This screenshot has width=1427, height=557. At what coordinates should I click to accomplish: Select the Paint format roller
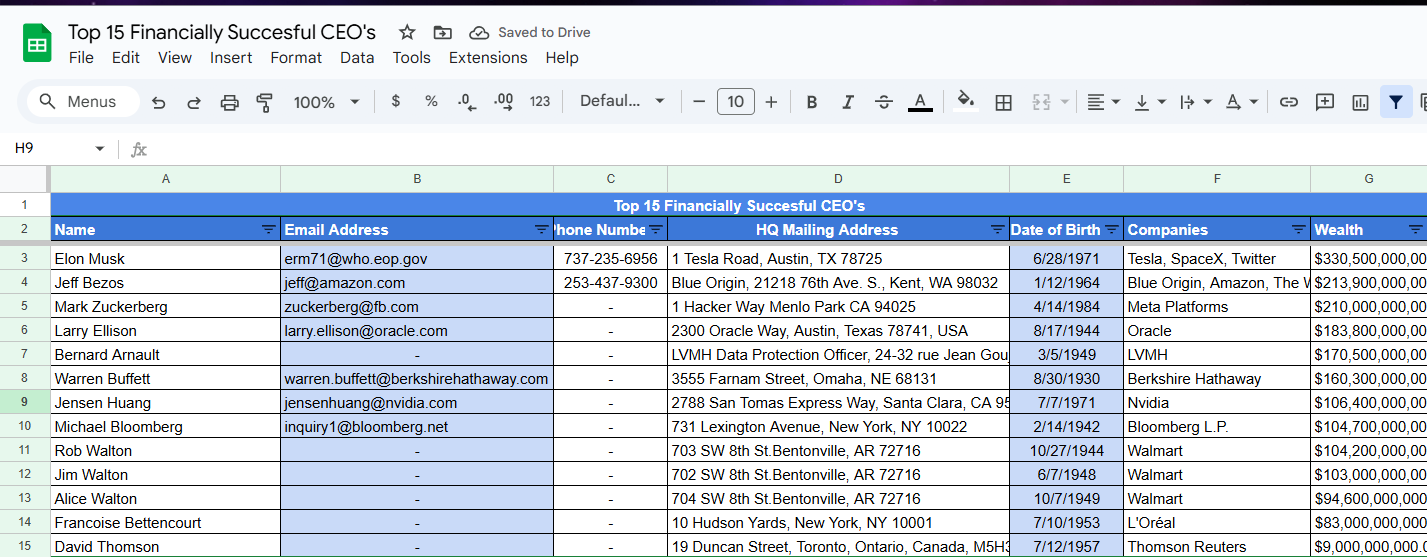pyautogui.click(x=265, y=102)
